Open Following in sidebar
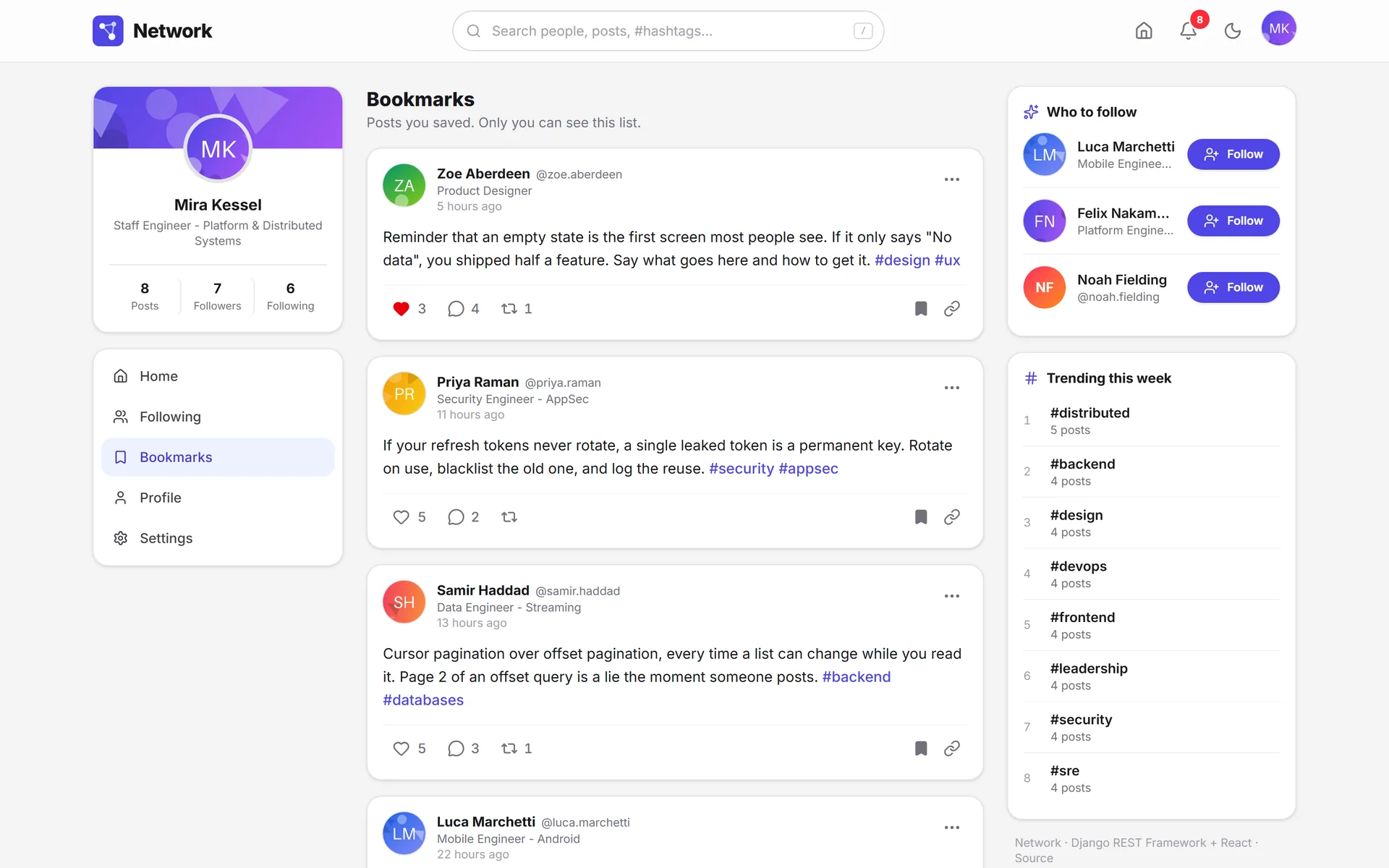The image size is (1389, 868). click(218, 417)
